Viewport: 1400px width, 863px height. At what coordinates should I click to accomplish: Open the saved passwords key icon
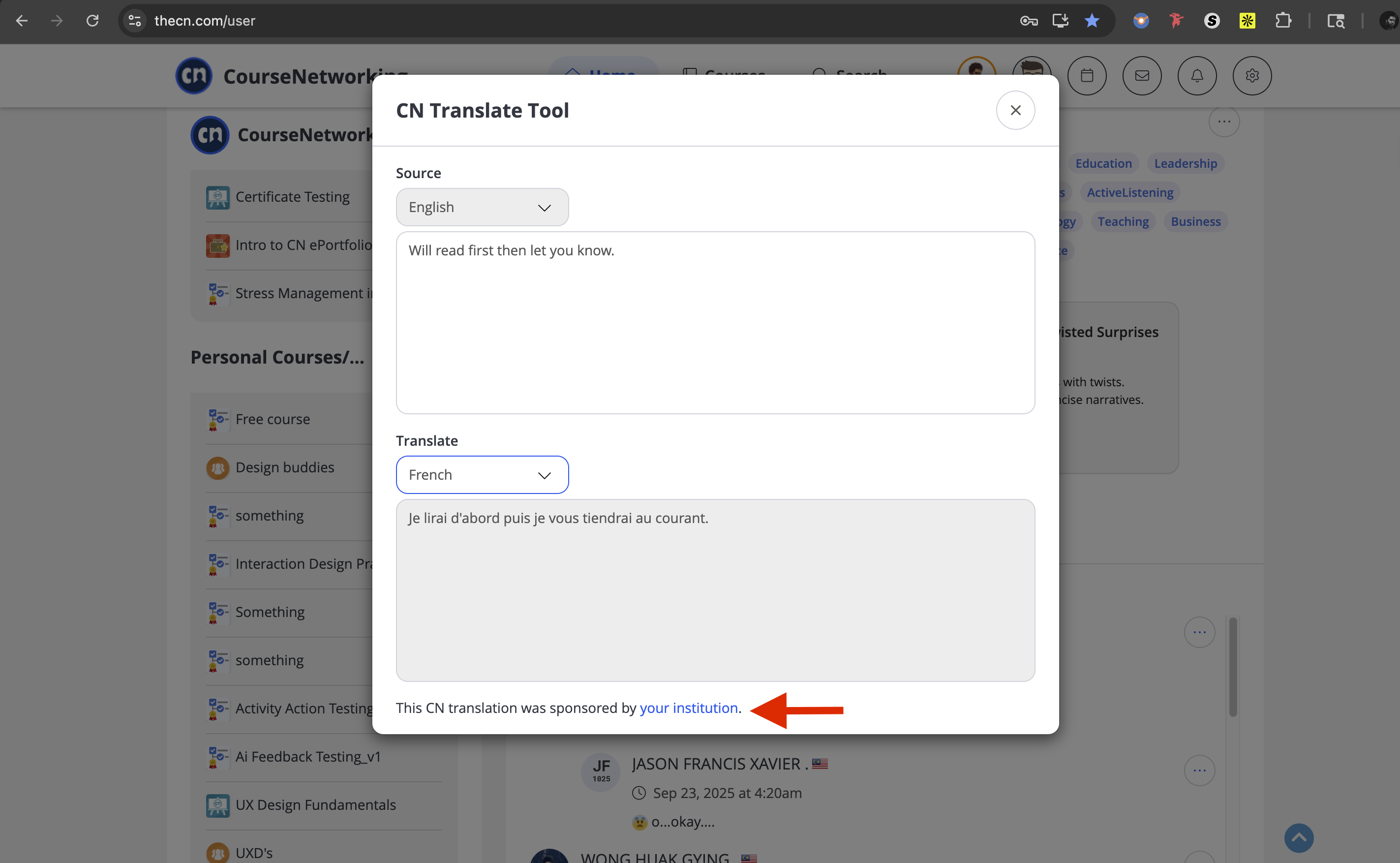[1028, 21]
